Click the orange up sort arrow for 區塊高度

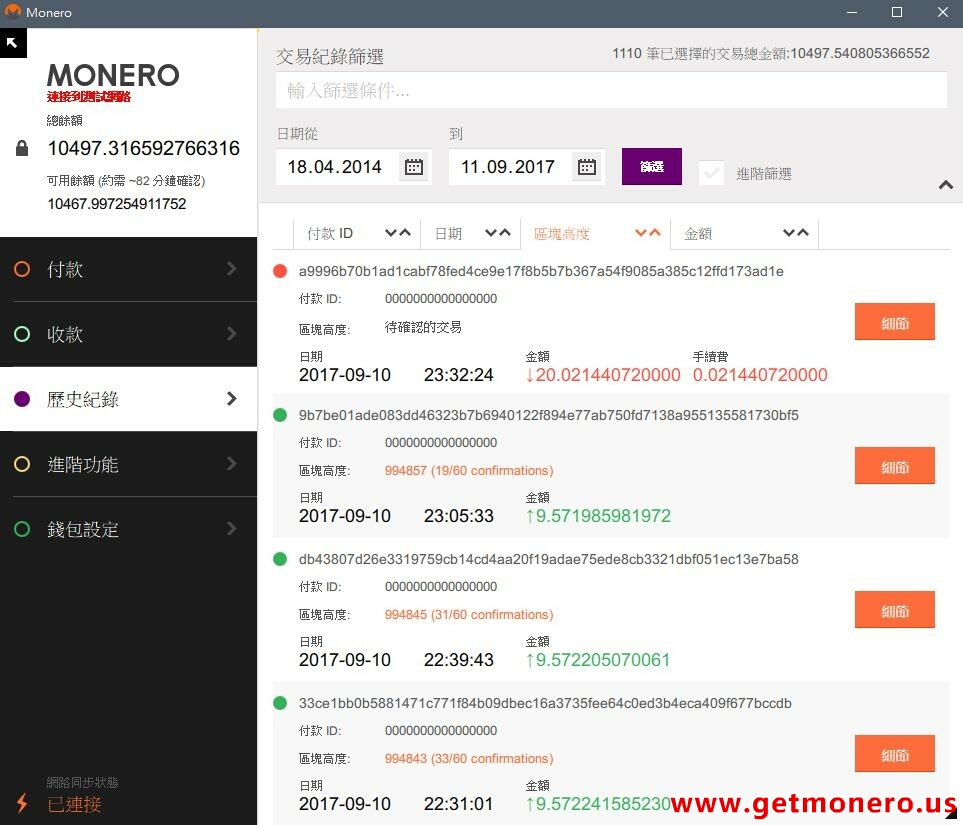[x=655, y=233]
